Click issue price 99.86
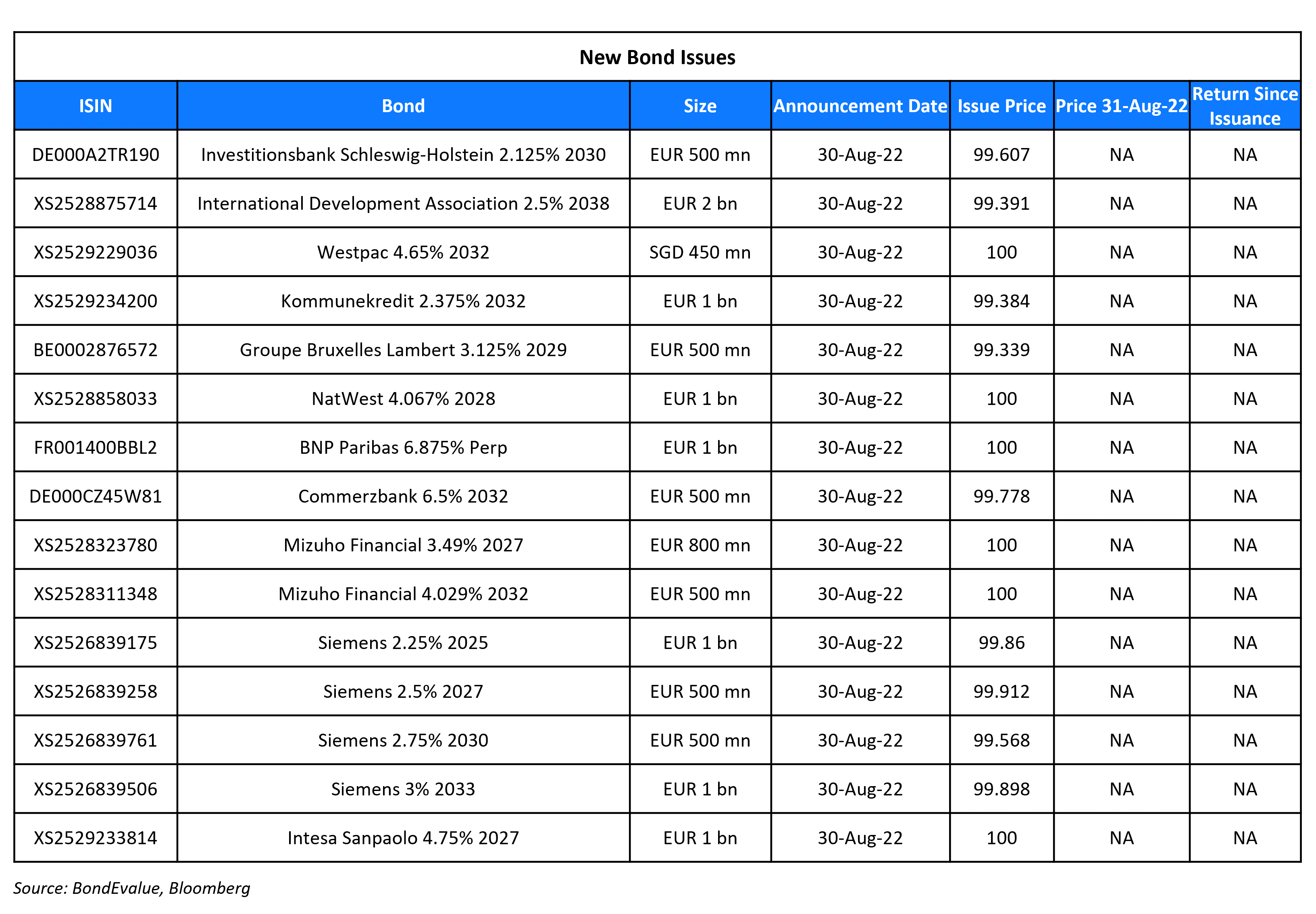Image resolution: width=1316 pixels, height=914 pixels. pyautogui.click(x=1001, y=643)
